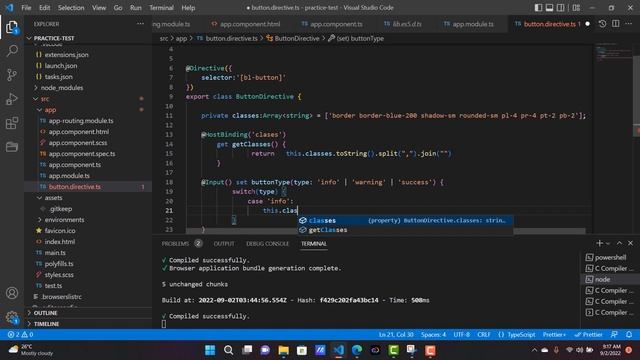Split the editor to the right

616,24
